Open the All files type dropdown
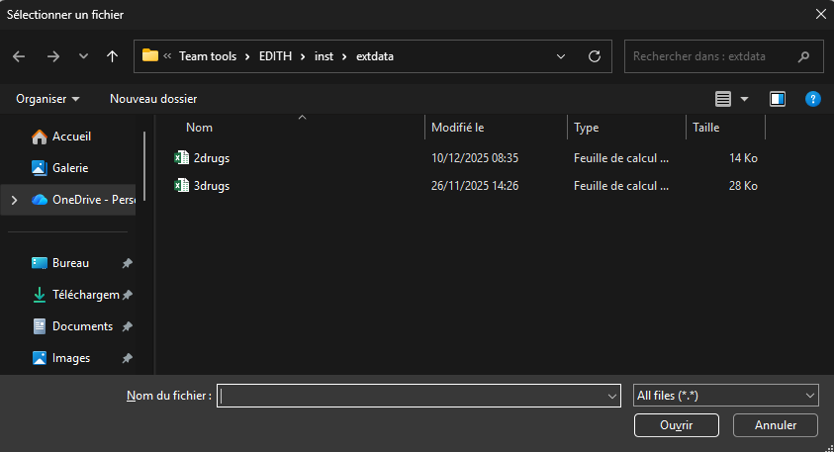Viewport: 834px width, 452px height. 726,396
